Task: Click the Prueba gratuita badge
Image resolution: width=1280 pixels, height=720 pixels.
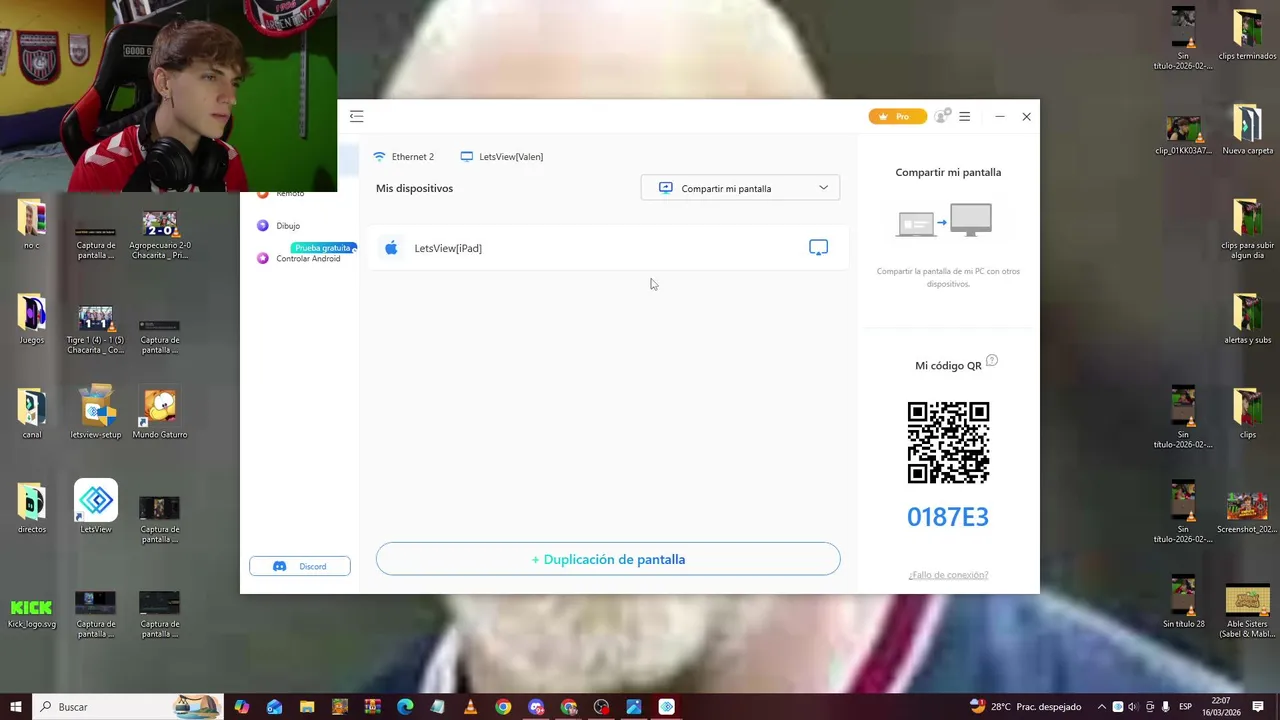Action: click(323, 248)
